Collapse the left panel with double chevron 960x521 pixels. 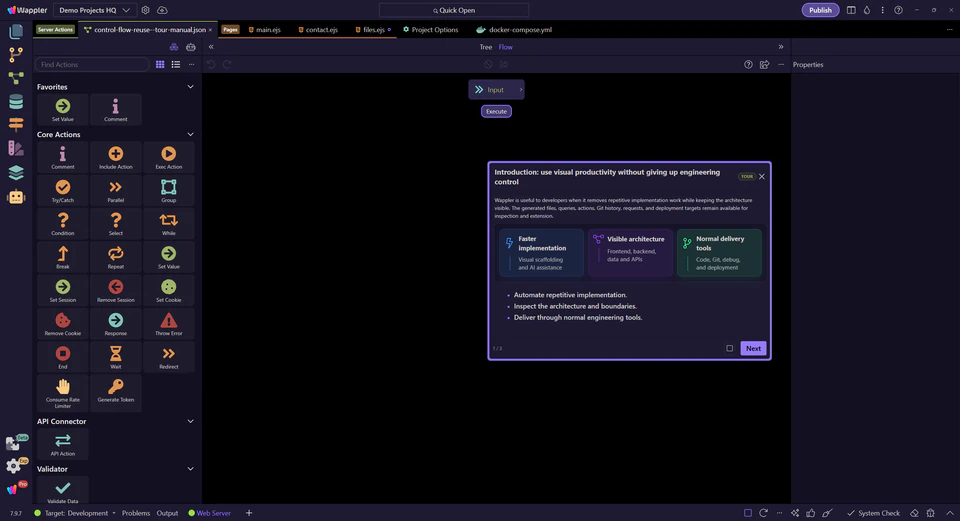point(211,47)
